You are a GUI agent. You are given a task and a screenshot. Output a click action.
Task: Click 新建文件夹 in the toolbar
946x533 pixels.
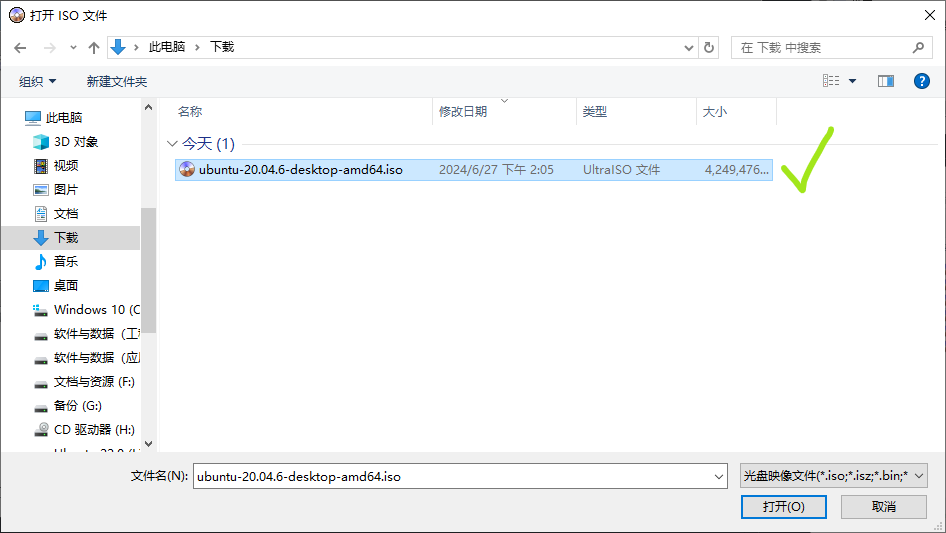pos(116,81)
